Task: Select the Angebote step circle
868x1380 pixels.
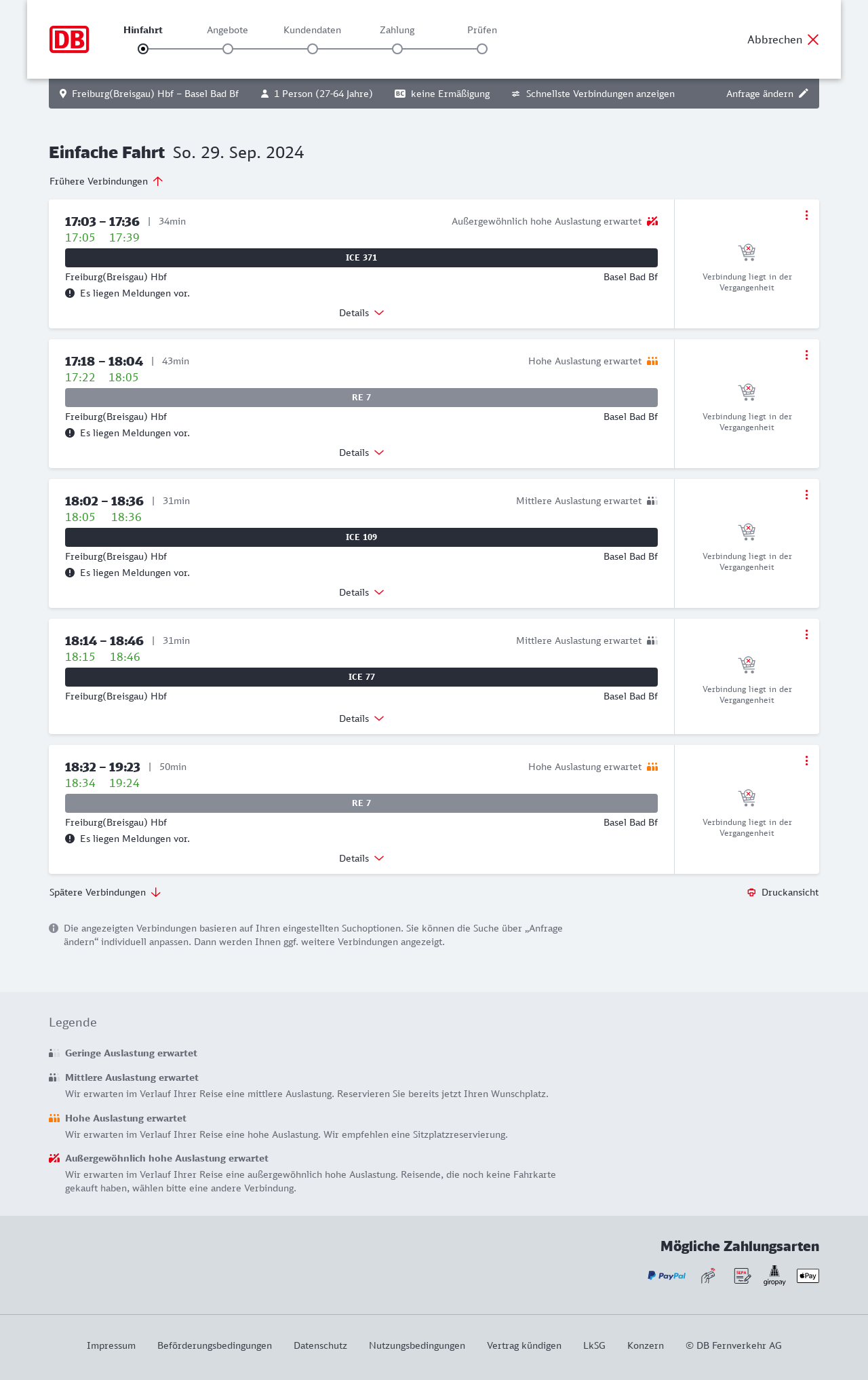Action: [x=228, y=49]
